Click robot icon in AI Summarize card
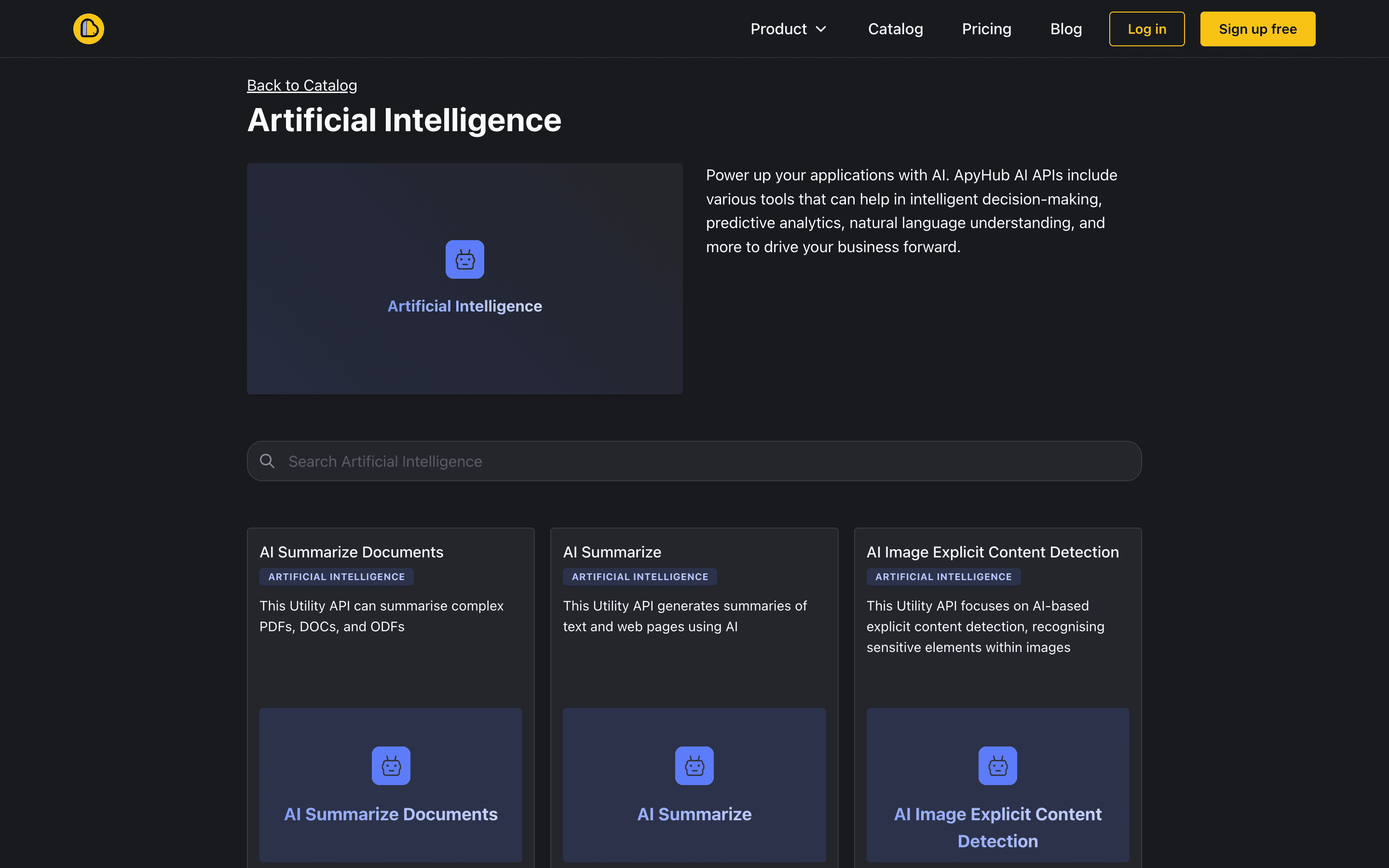Screen dimensions: 1389x868 point(694,765)
